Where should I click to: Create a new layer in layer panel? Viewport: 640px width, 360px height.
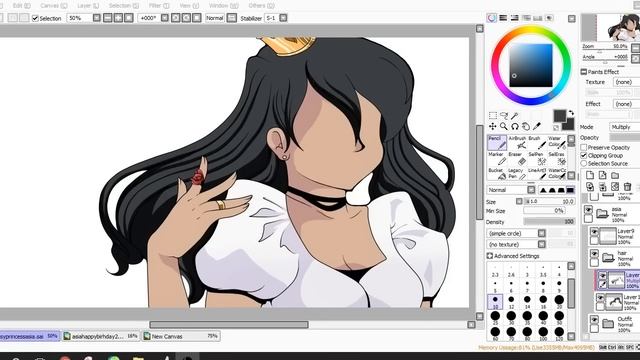590,176
